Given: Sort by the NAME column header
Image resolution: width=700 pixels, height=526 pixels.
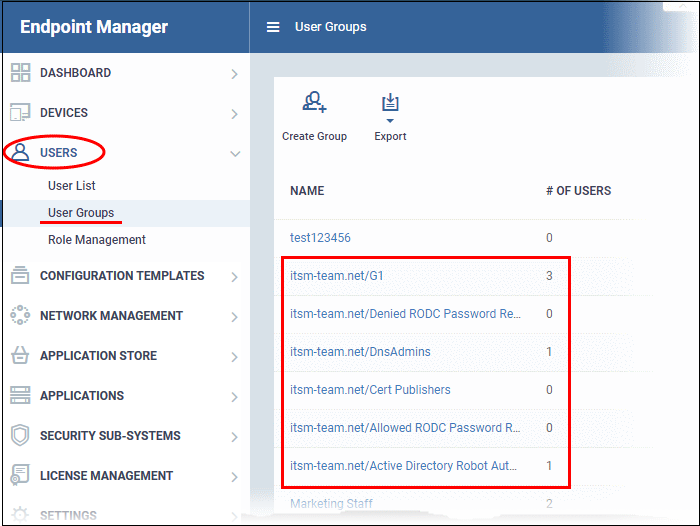Looking at the screenshot, I should pyautogui.click(x=307, y=191).
